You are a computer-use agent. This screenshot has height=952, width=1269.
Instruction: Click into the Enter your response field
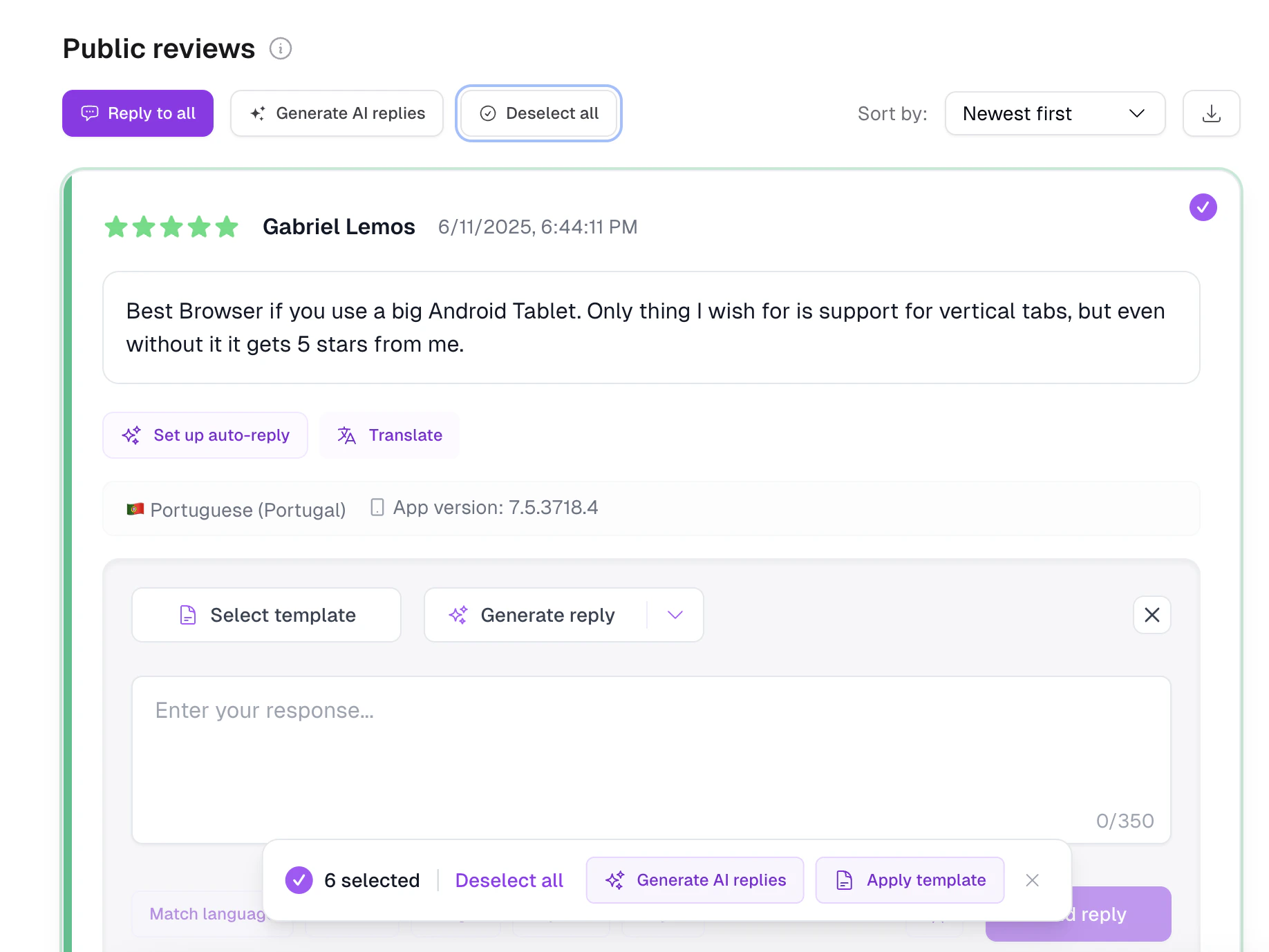pos(651,760)
